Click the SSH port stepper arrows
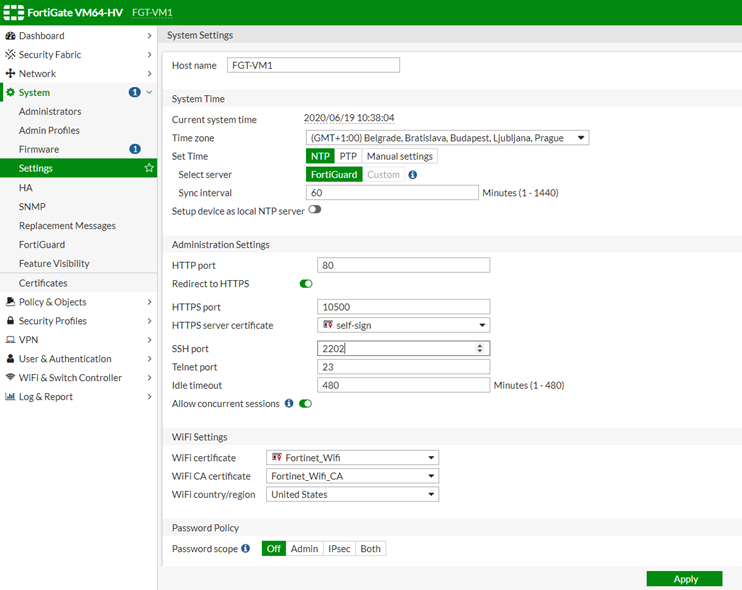The width and height of the screenshot is (742, 590). [481, 348]
